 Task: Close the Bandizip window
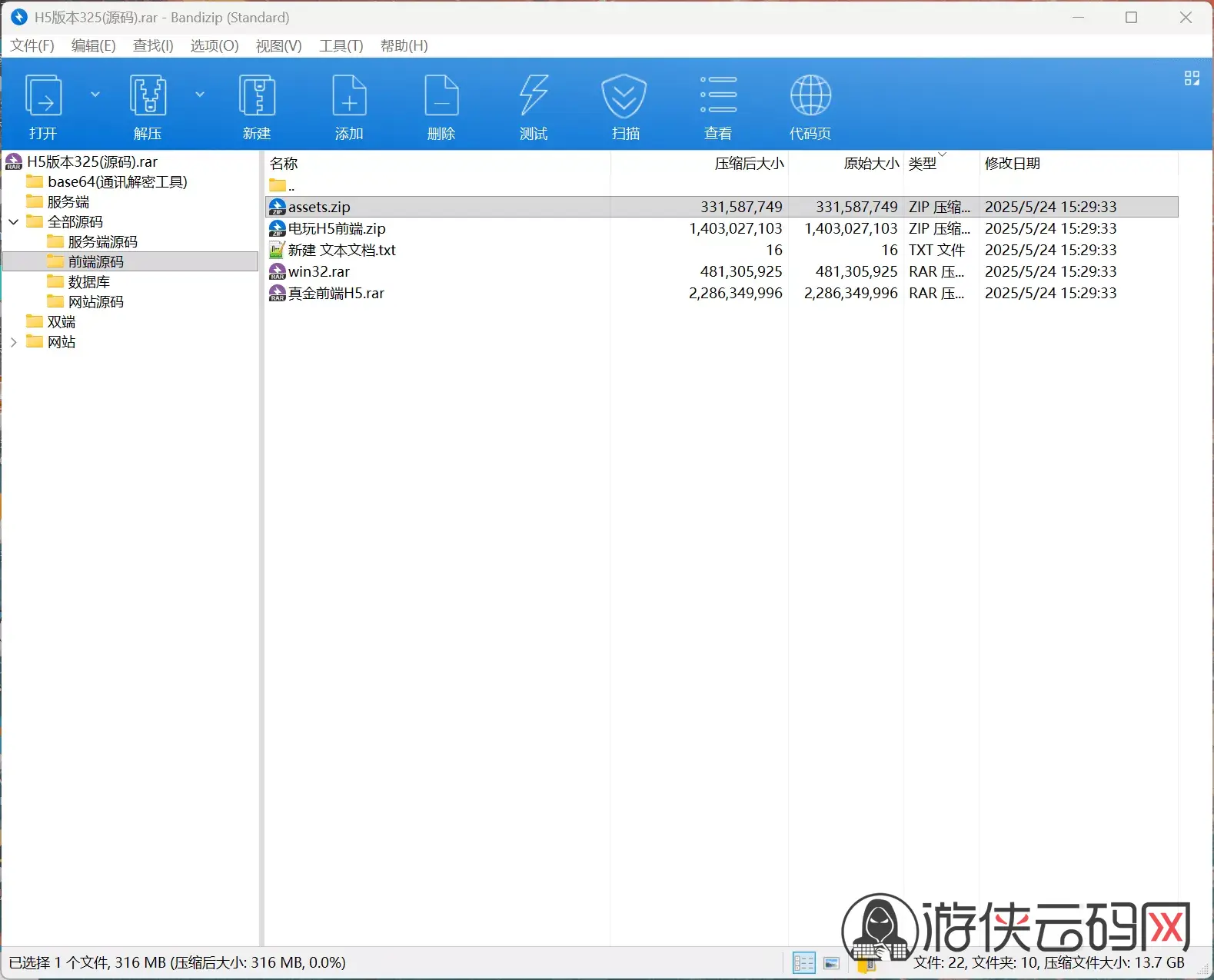click(1186, 17)
